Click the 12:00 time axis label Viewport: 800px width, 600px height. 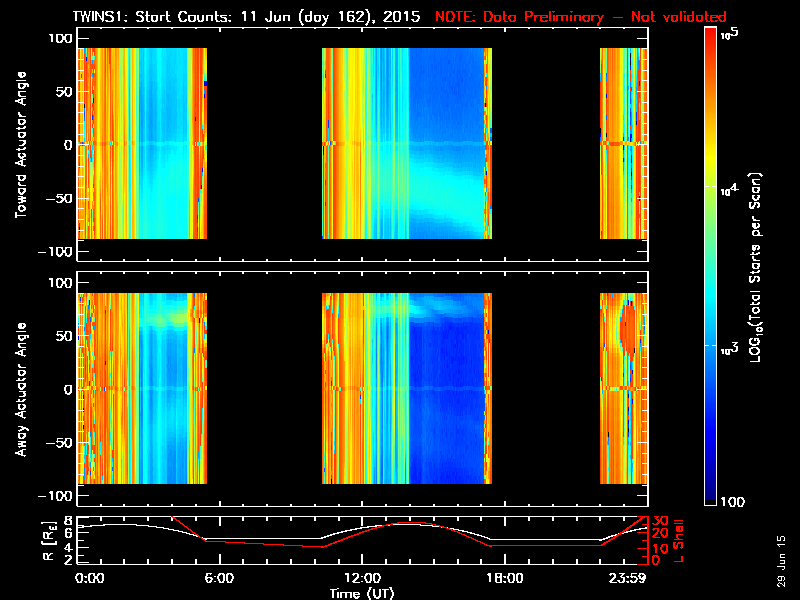pos(362,579)
